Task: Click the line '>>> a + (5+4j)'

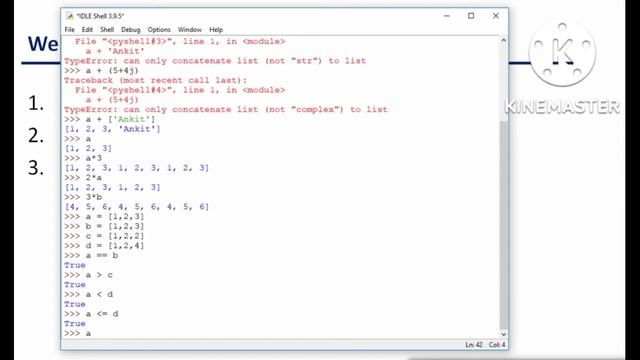Action: tap(102, 71)
